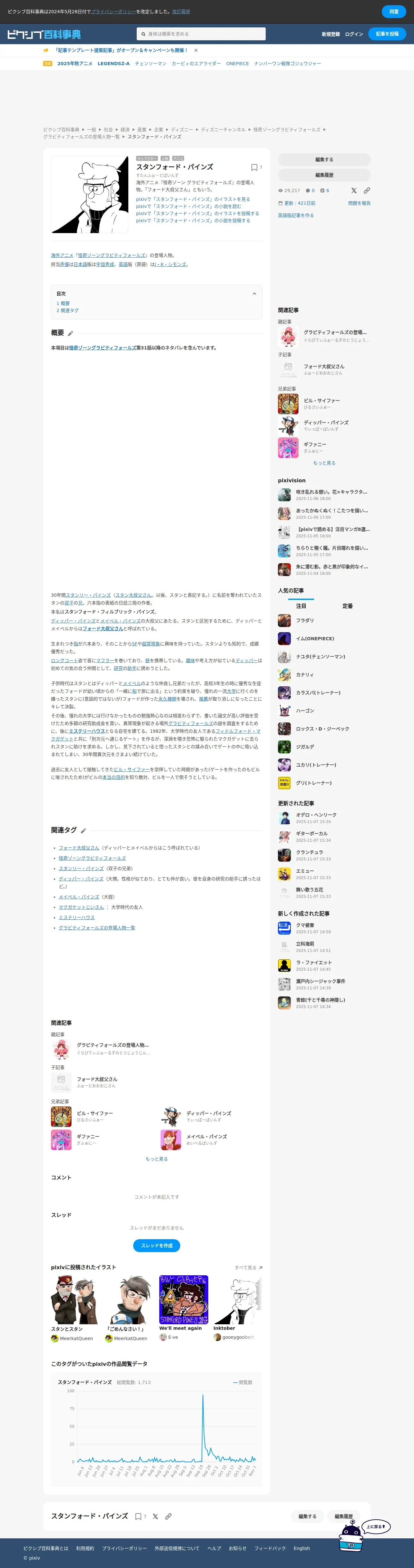The width and height of the screenshot is (414, 1568).
Task: Click 新規登録 in the header
Action: (x=330, y=34)
